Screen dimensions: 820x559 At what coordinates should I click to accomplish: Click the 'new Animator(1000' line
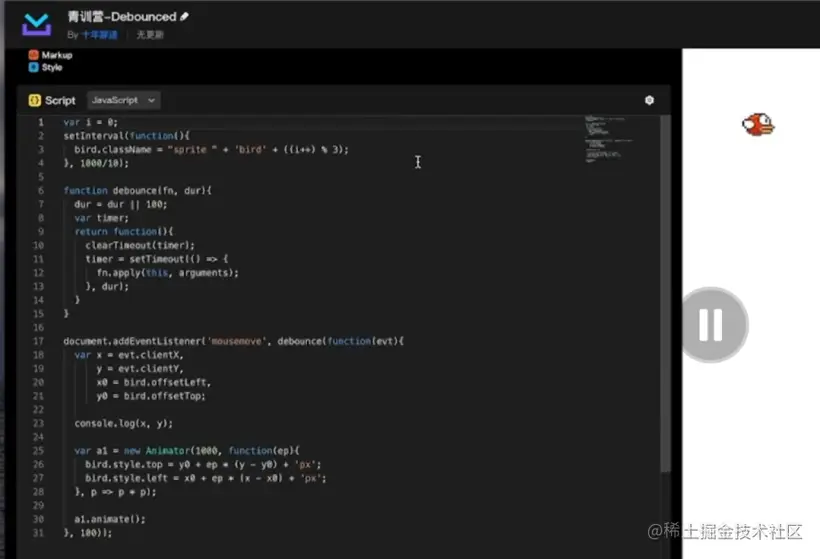click(187, 451)
